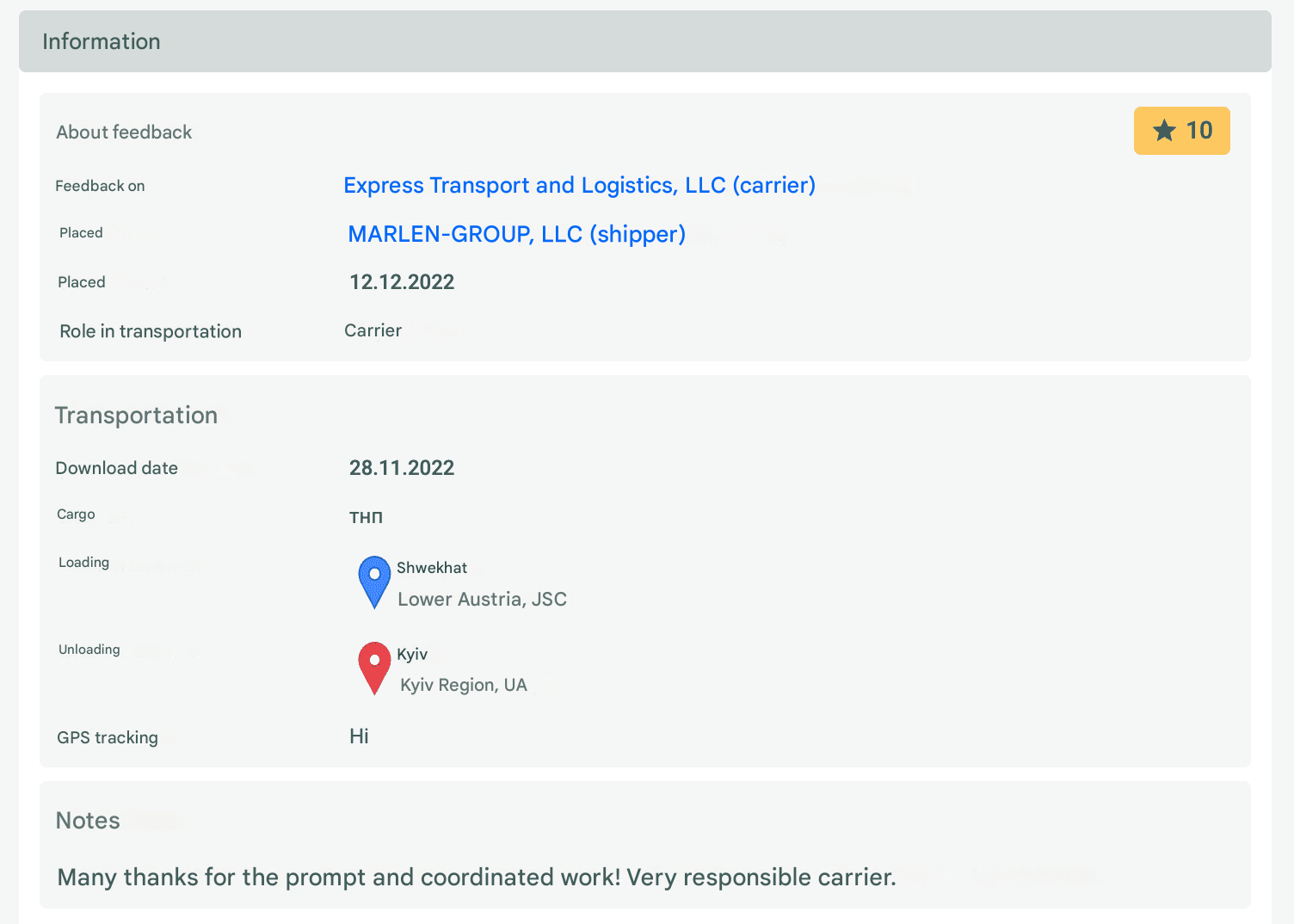
Task: Click the GPS tracking value Hi
Action: point(359,736)
